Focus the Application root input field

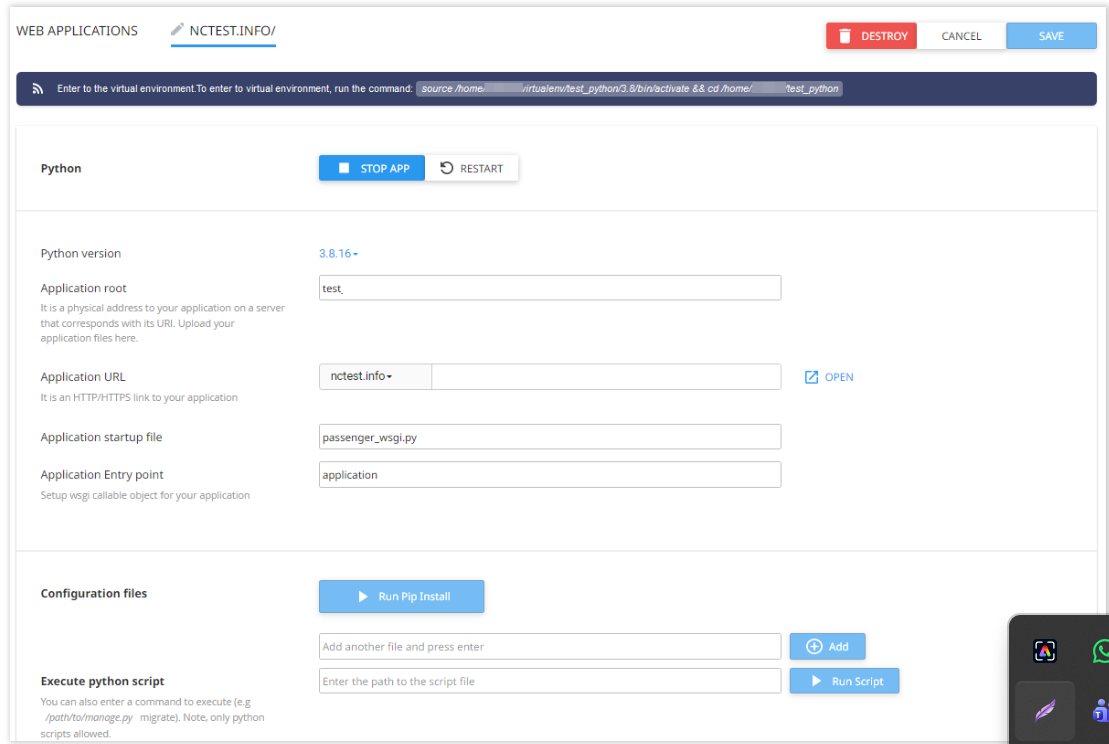[550, 288]
